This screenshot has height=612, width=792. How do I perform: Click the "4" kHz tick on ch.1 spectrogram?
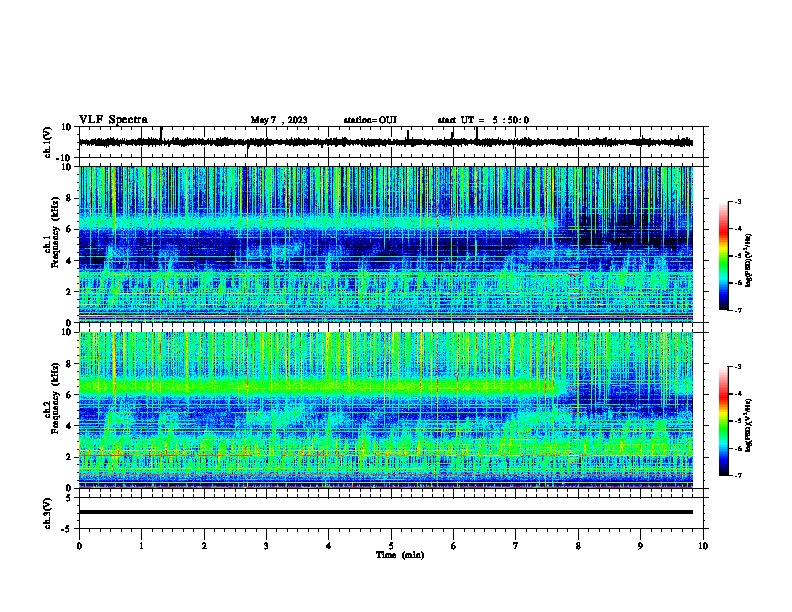pyautogui.click(x=70, y=261)
